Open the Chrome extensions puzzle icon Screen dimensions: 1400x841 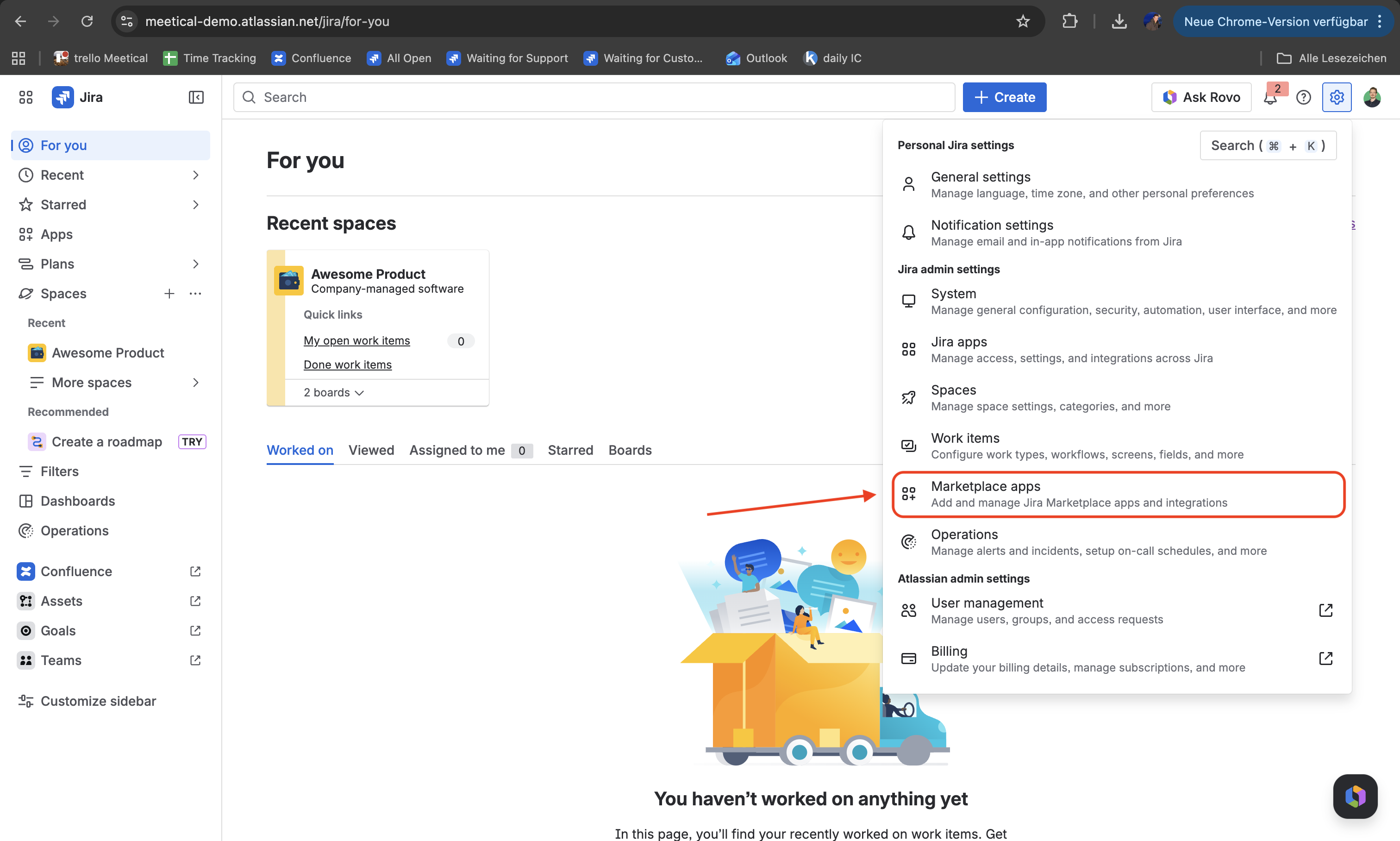click(x=1070, y=22)
